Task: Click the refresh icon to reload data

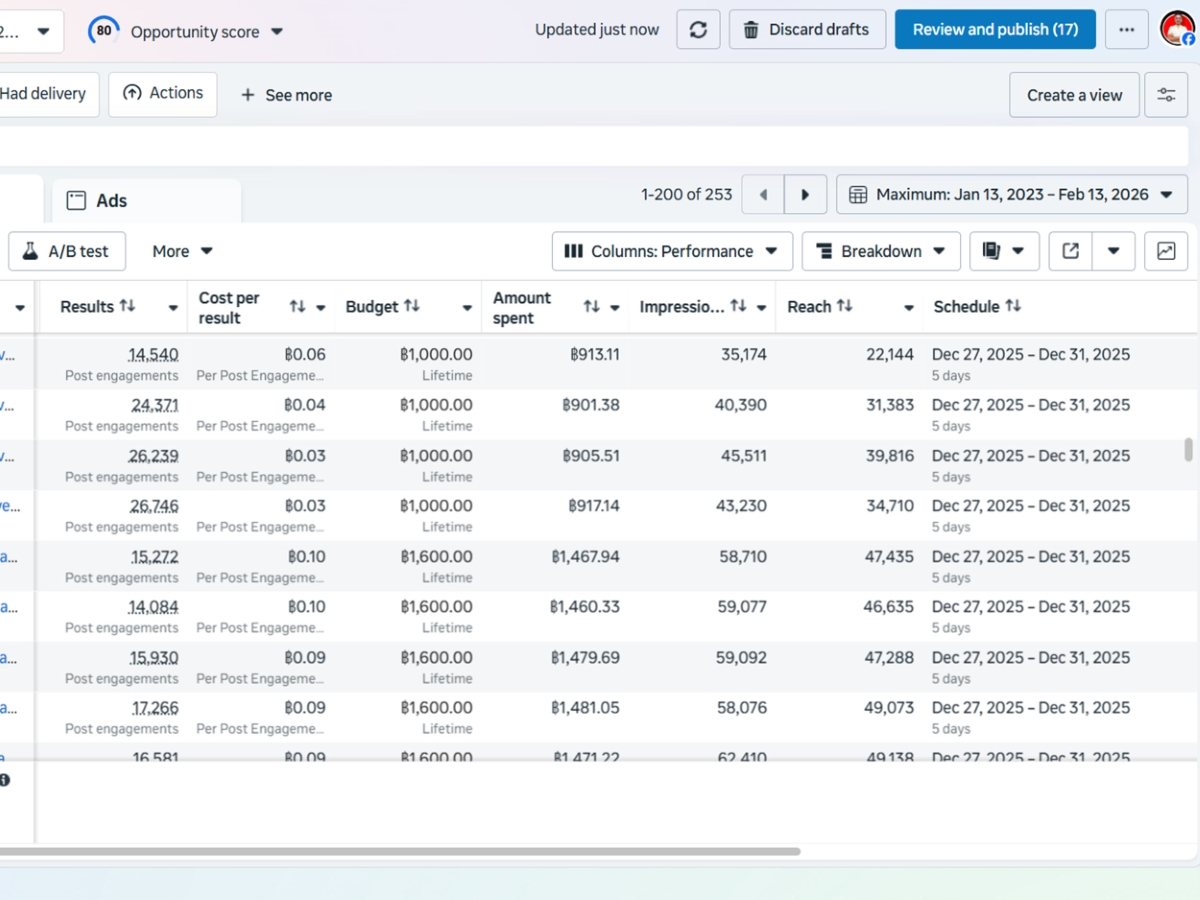Action: coord(698,29)
